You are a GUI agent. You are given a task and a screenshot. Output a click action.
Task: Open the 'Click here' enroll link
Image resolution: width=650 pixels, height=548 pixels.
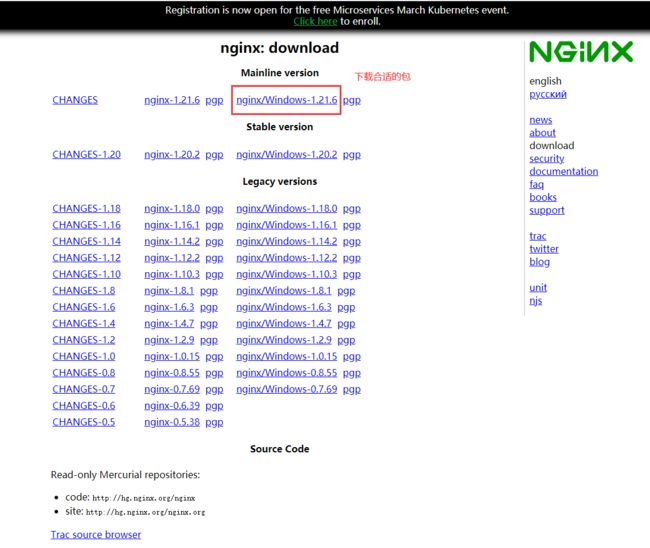click(315, 21)
